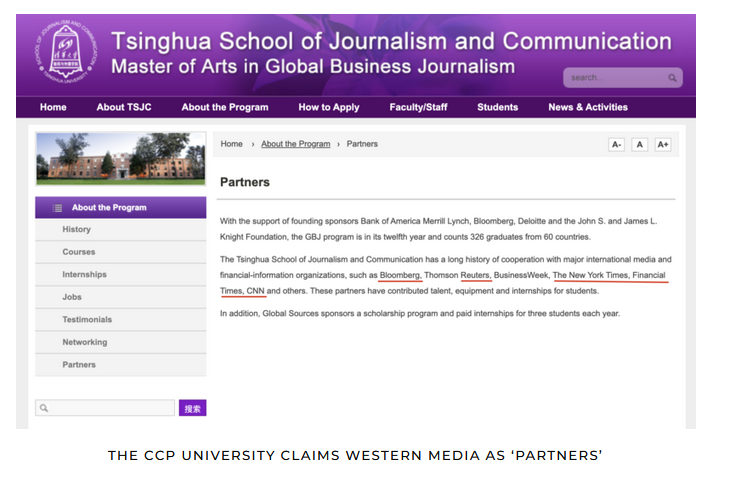Click Master of Arts in Global Business Journalism

click(313, 67)
